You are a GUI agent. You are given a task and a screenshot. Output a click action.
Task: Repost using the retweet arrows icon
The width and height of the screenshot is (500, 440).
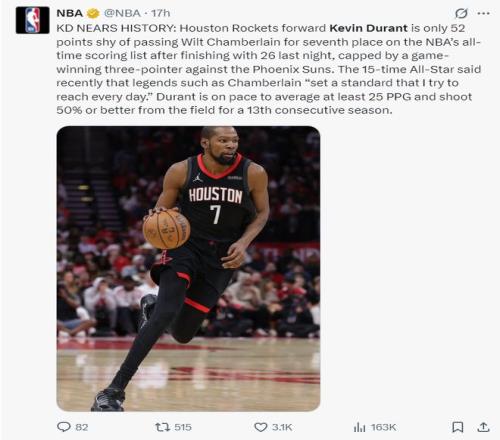click(x=163, y=427)
